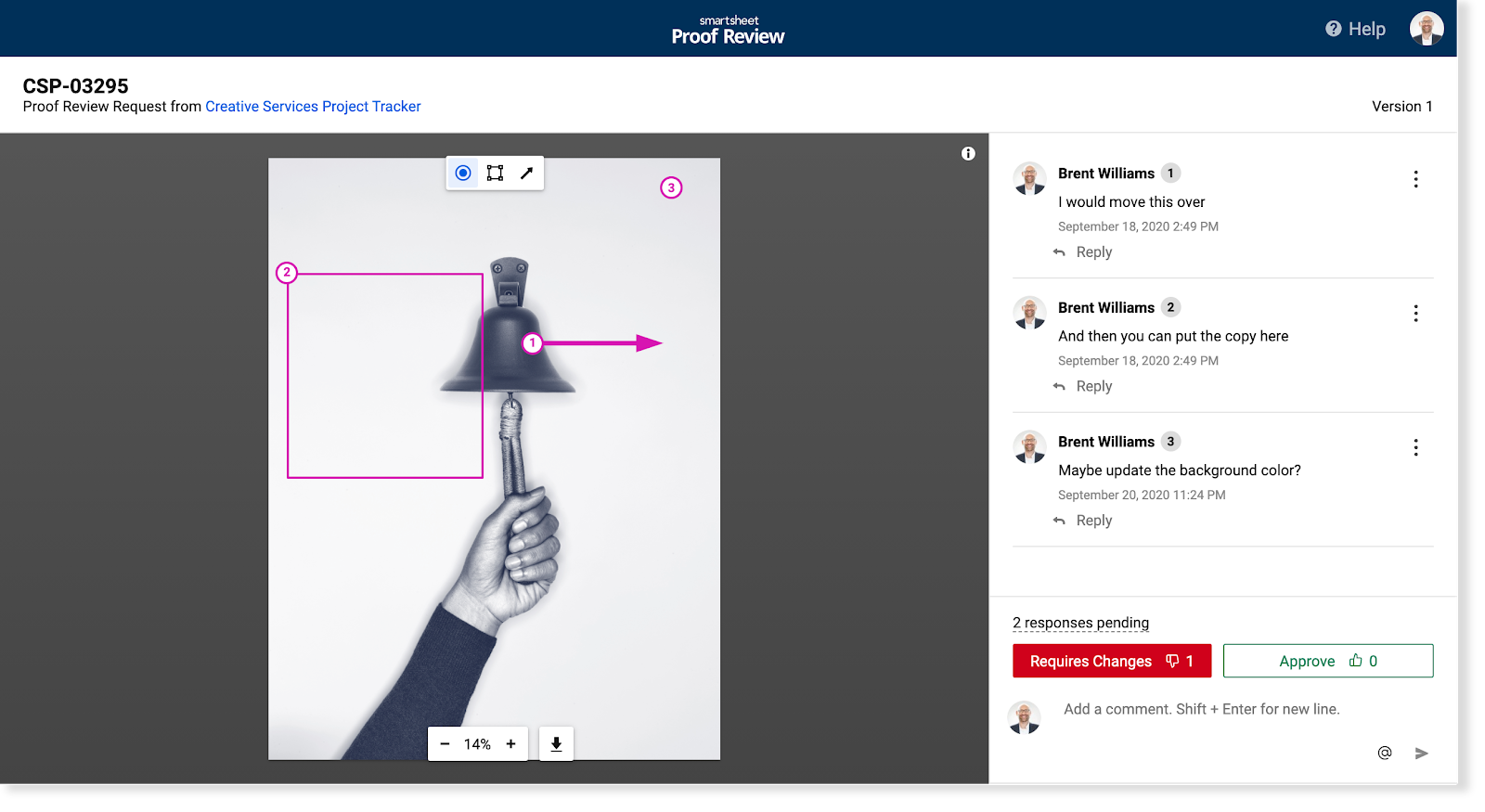The image size is (1485, 812).
Task: Click the Help question mark icon
Action: pyautogui.click(x=1334, y=29)
